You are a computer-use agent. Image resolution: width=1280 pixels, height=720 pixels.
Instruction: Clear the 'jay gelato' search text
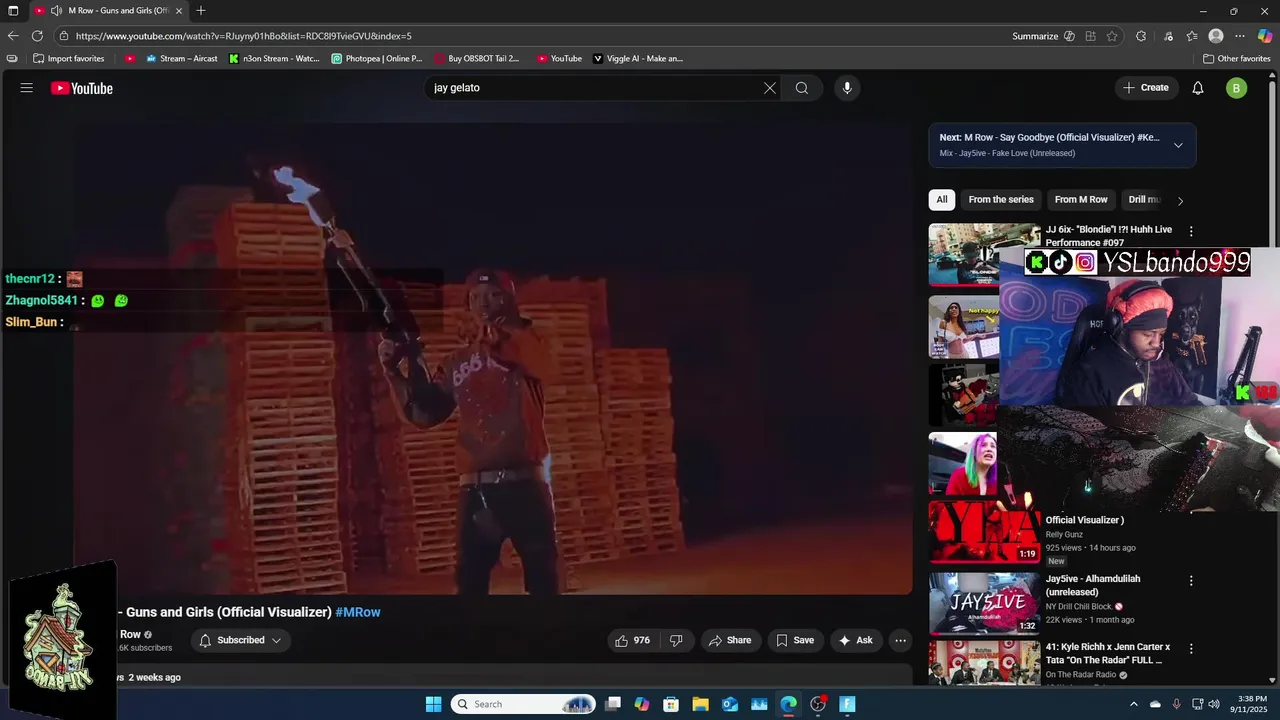[x=770, y=88]
